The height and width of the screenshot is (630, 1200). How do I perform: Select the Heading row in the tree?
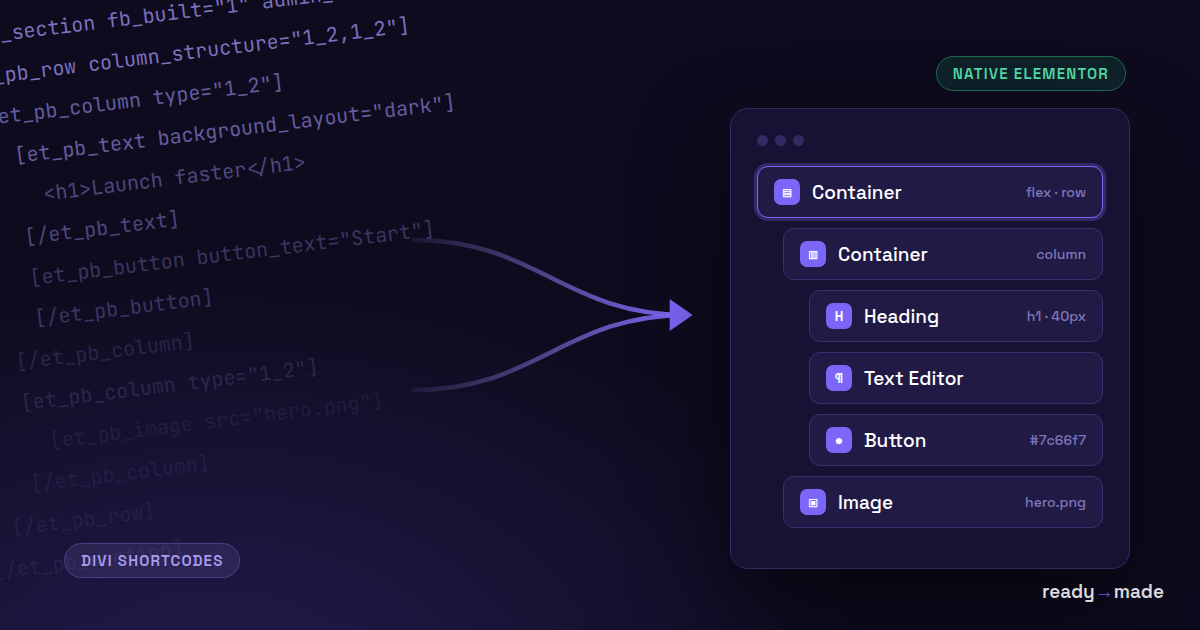[956, 316]
